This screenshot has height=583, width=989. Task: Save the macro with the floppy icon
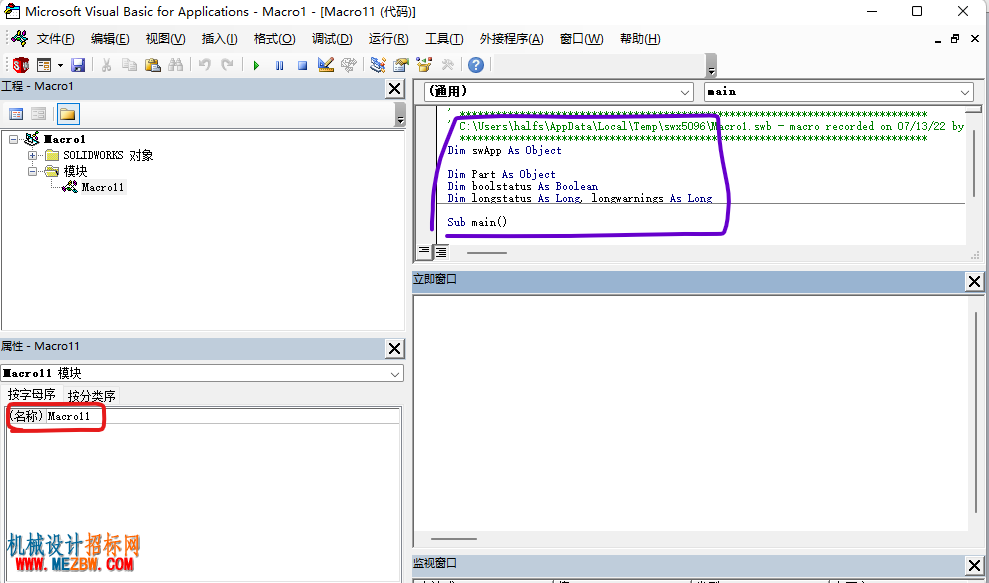[x=78, y=64]
